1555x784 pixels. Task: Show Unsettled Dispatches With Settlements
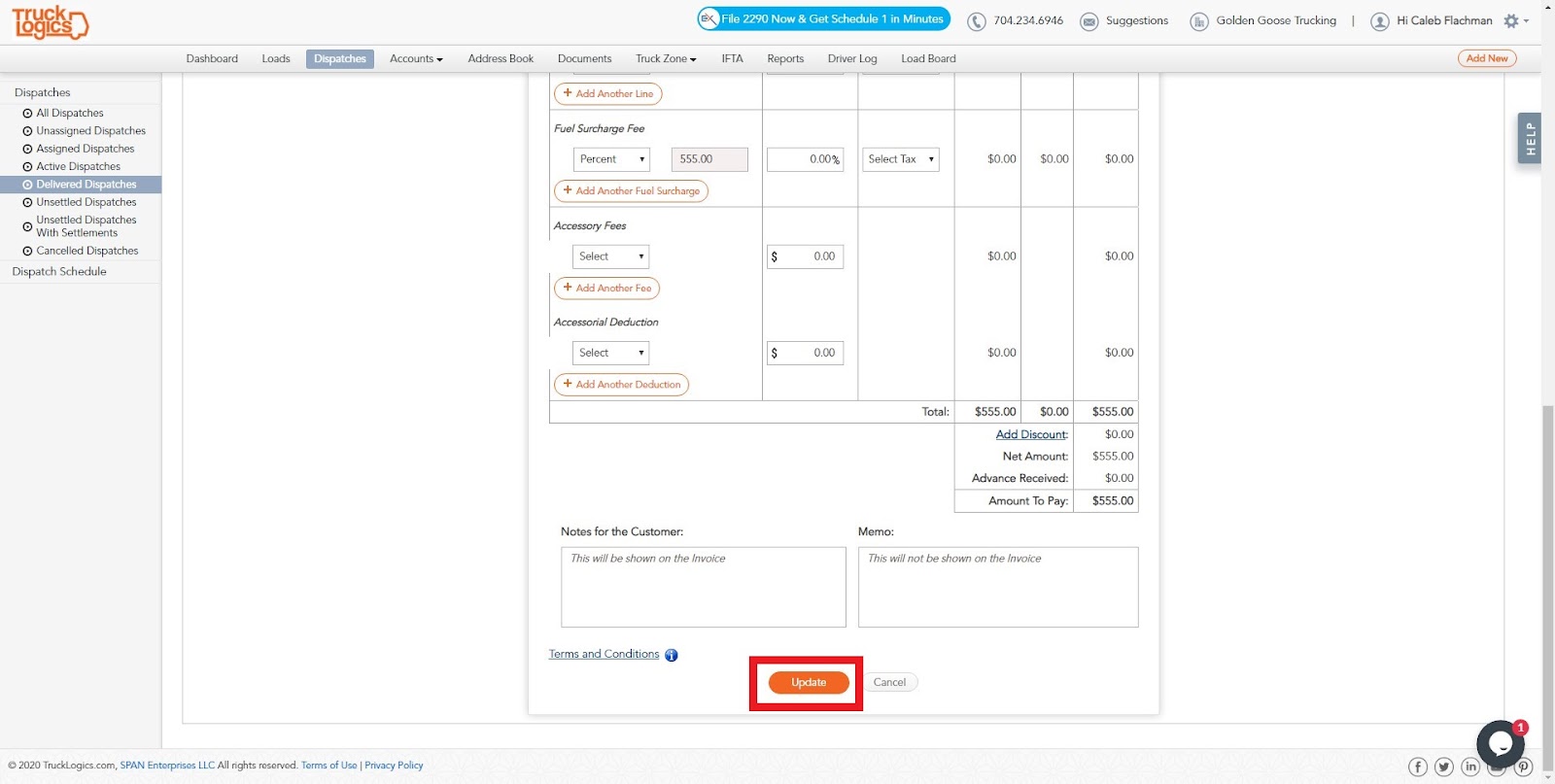[86, 226]
